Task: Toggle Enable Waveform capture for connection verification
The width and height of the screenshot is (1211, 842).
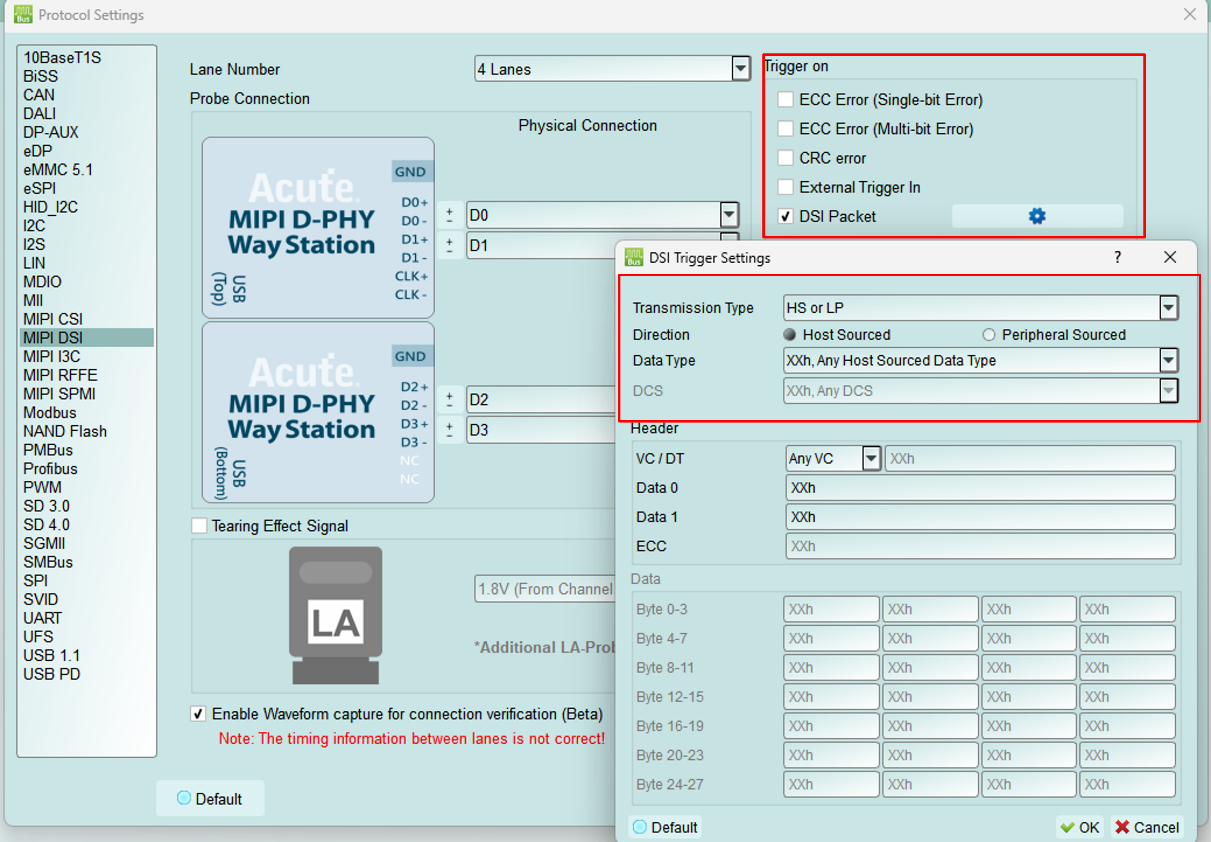Action: pyautogui.click(x=199, y=714)
